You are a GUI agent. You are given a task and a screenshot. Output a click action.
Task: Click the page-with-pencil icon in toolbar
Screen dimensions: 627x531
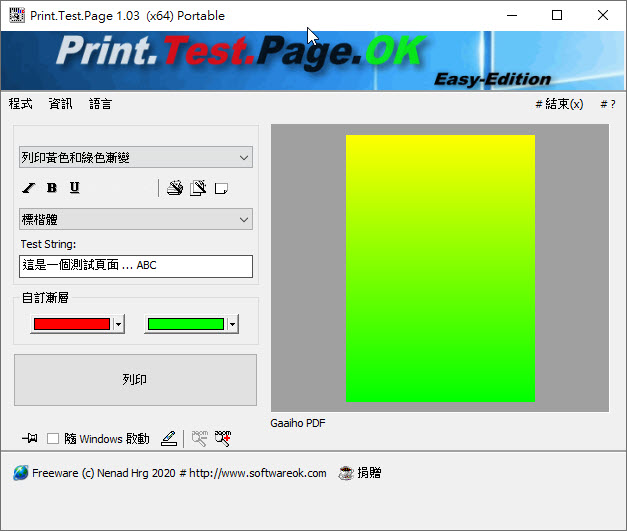click(198, 188)
